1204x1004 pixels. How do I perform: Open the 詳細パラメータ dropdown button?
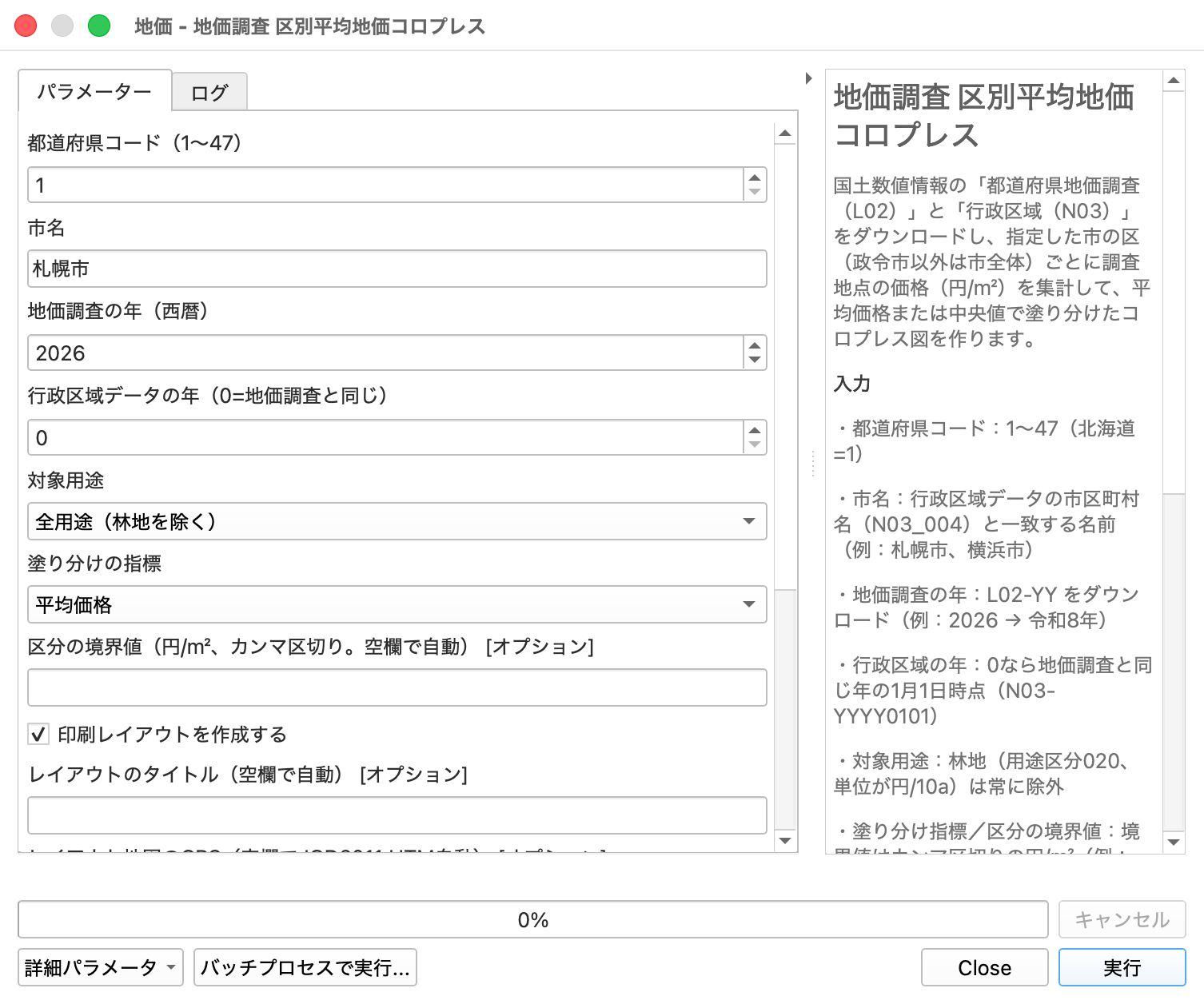[x=101, y=967]
